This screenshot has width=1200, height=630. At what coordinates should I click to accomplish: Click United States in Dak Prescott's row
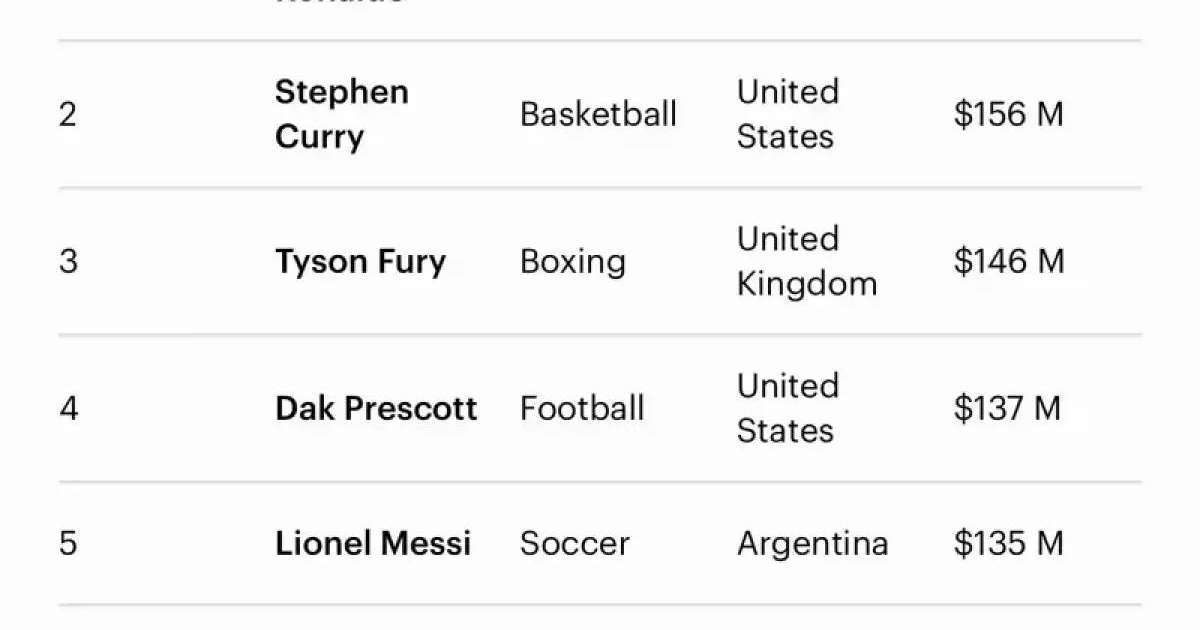pyautogui.click(x=788, y=409)
